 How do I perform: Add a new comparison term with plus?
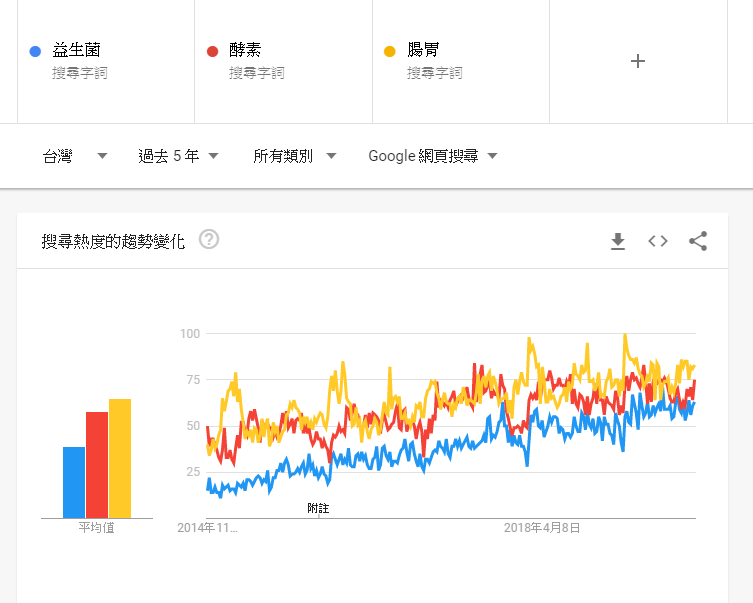tap(638, 61)
